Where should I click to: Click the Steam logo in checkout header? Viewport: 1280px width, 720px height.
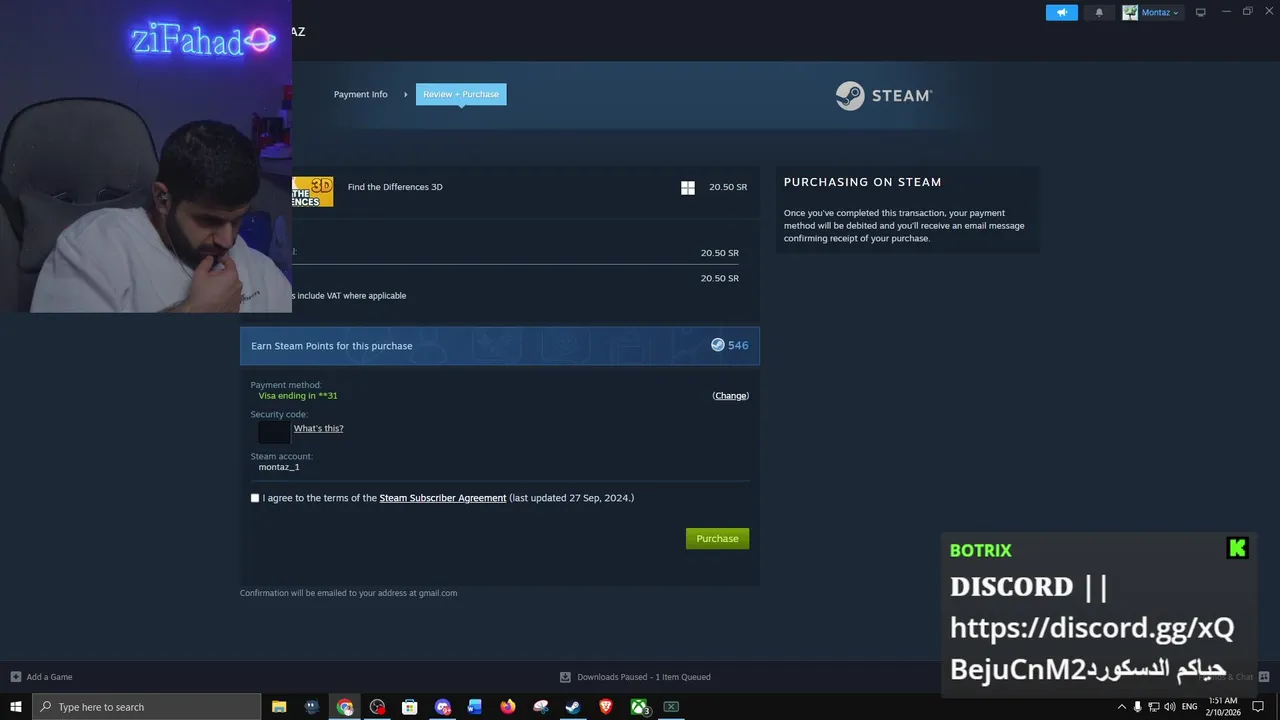pyautogui.click(x=884, y=95)
